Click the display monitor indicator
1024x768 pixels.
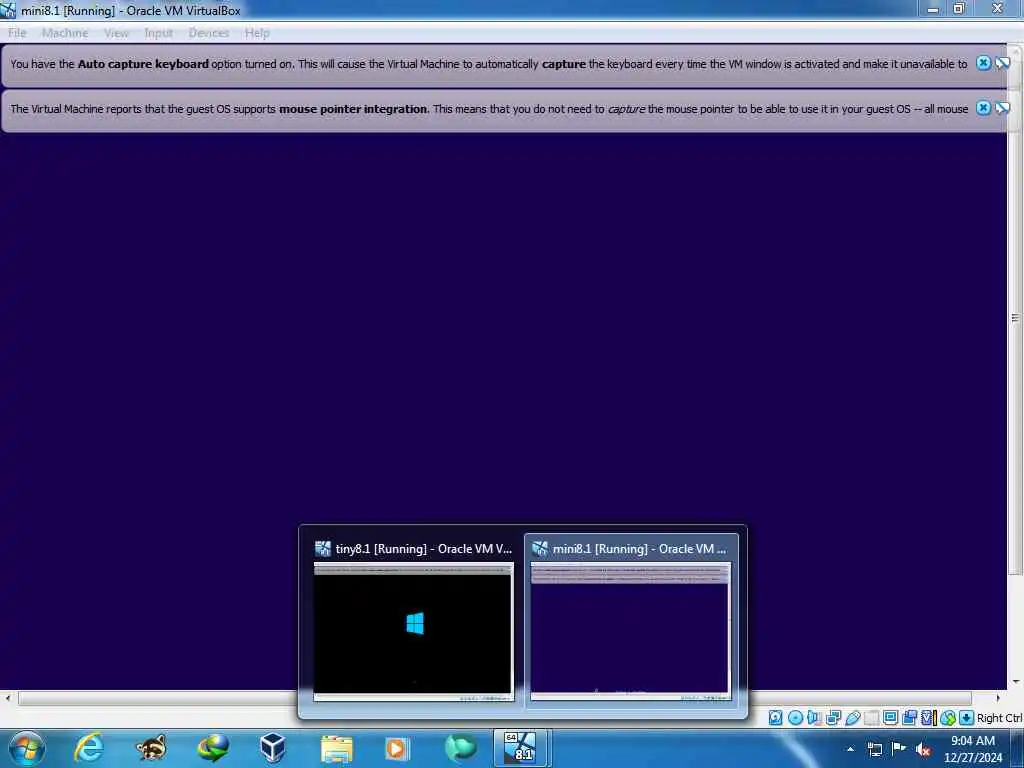pyautogui.click(x=890, y=718)
